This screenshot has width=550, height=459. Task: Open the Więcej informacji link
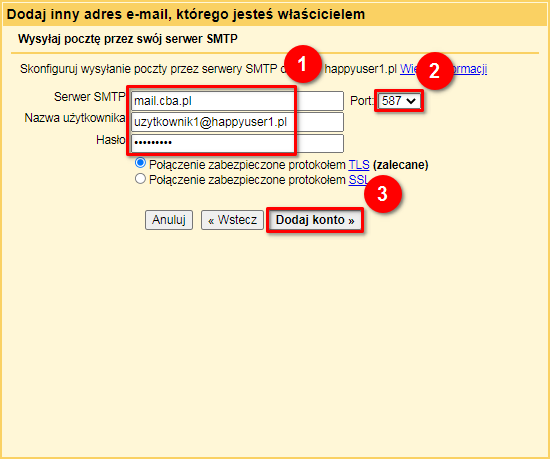coord(443,69)
